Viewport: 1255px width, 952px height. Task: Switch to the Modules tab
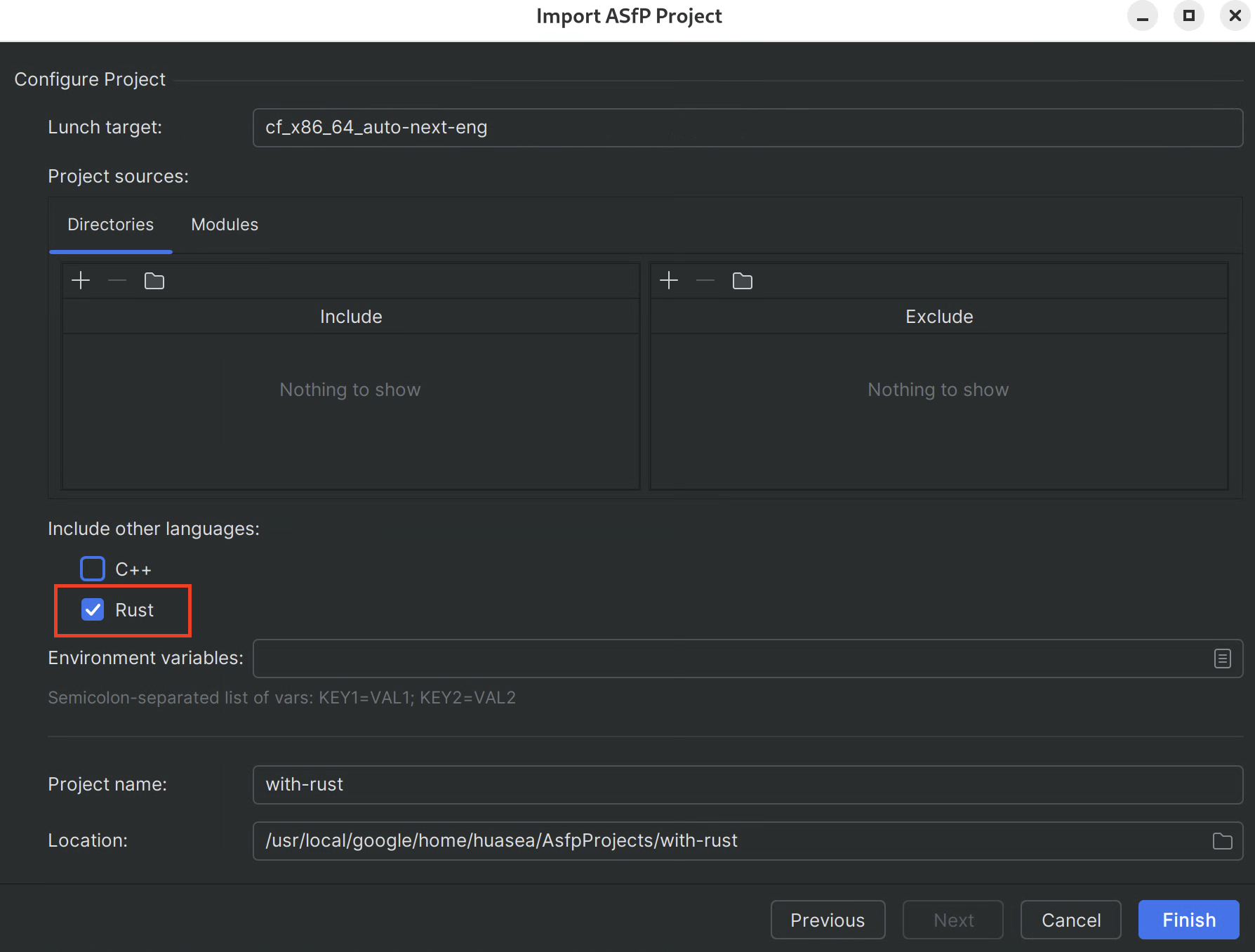[224, 224]
